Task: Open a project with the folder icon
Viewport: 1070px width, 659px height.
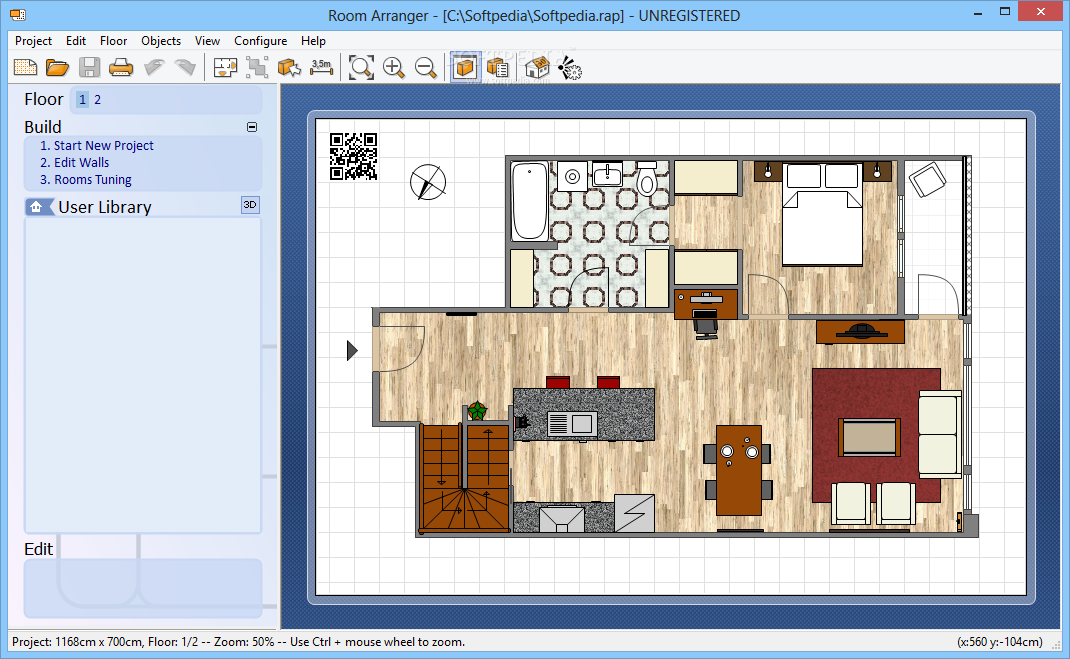Action: click(x=57, y=68)
